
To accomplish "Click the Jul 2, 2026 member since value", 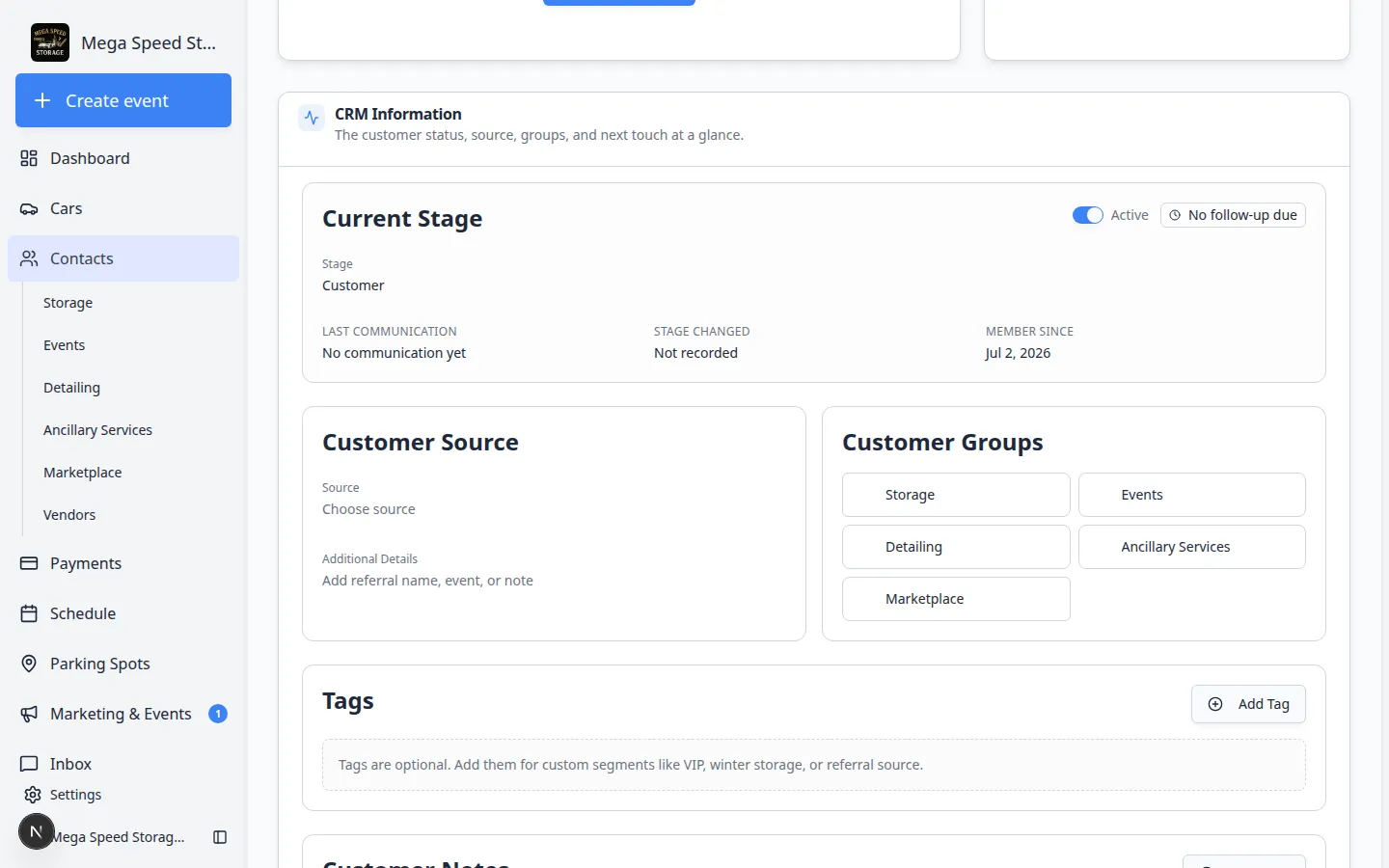I will [x=1018, y=353].
